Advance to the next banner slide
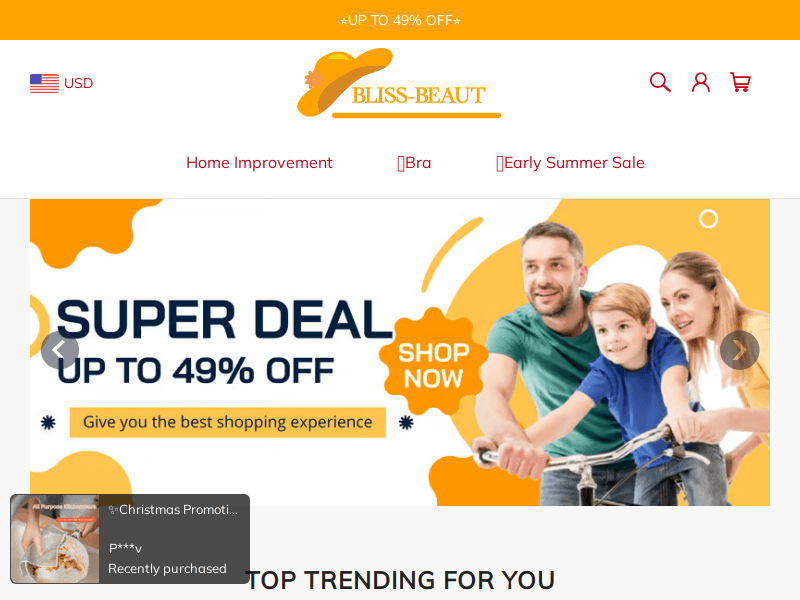Screen dimensions: 800x600 click(x=739, y=350)
